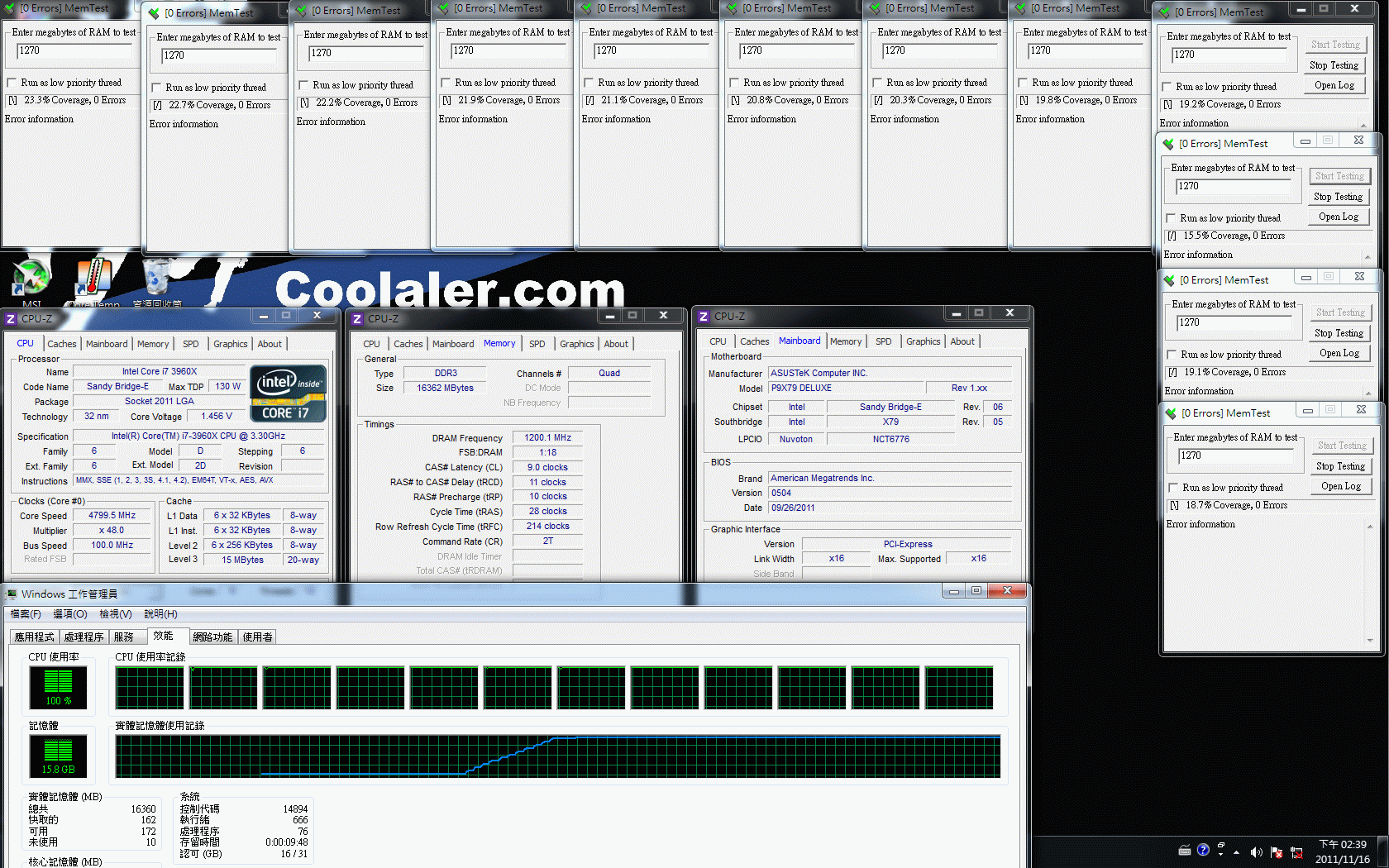Click the physical memory usage history graph

[558, 756]
